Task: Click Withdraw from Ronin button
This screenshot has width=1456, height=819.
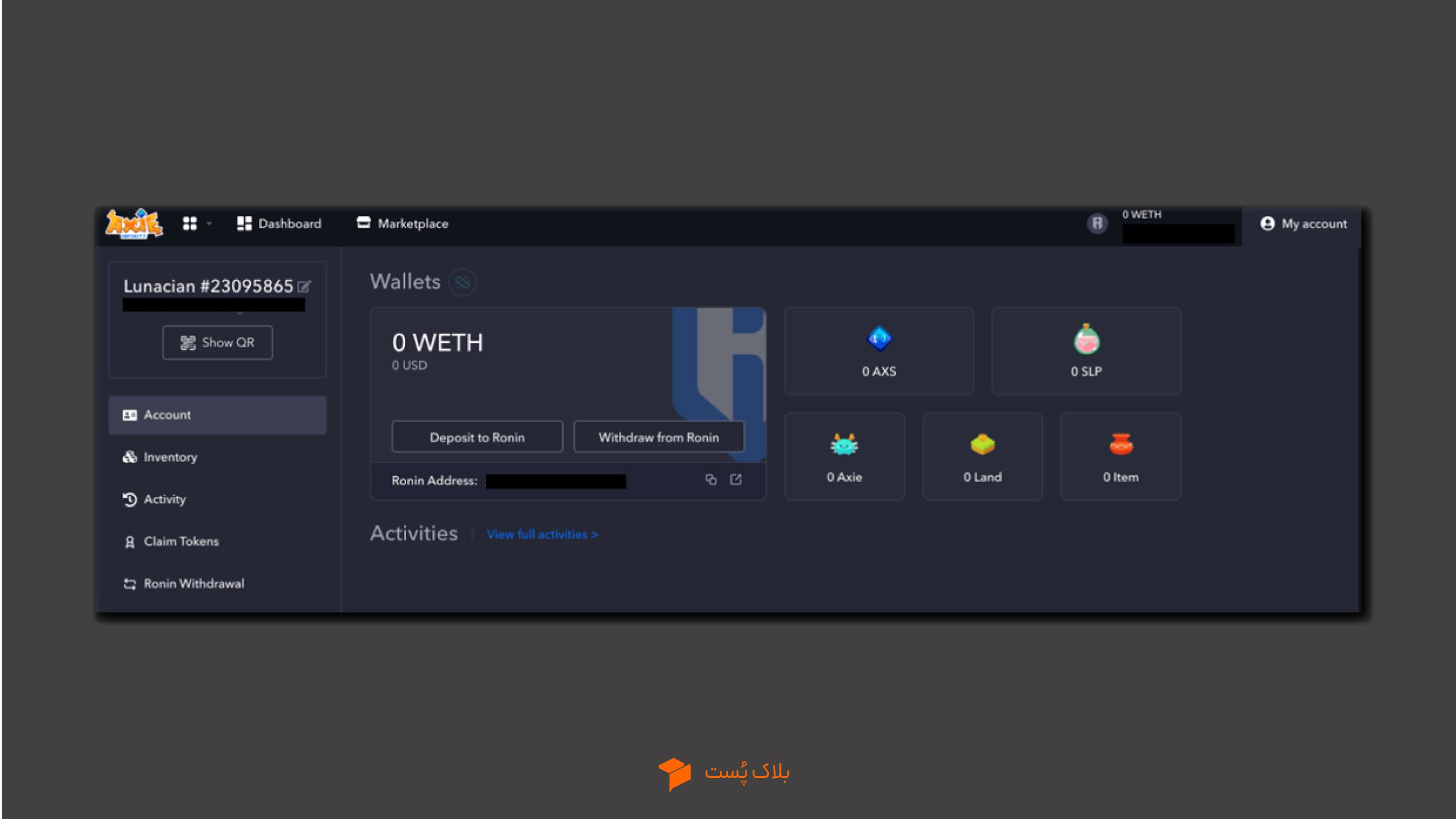Action: [x=659, y=437]
